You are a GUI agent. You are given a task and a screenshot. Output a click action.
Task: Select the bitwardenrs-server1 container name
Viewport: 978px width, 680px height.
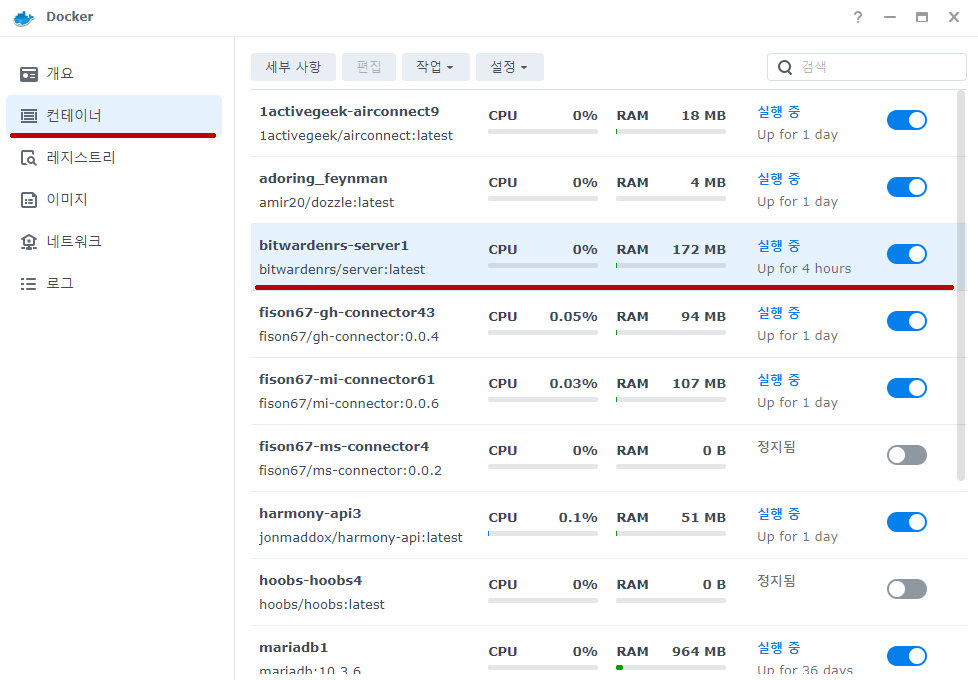[x=334, y=246]
